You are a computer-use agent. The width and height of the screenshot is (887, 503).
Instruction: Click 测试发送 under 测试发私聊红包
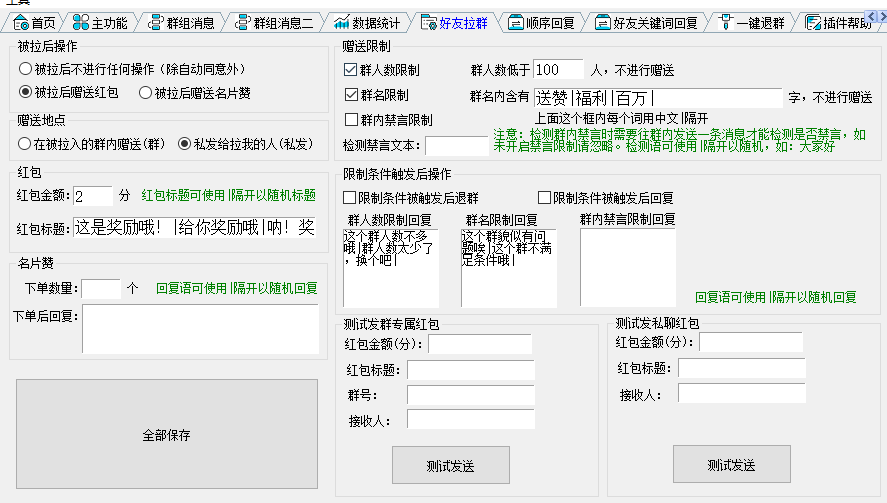(x=731, y=464)
